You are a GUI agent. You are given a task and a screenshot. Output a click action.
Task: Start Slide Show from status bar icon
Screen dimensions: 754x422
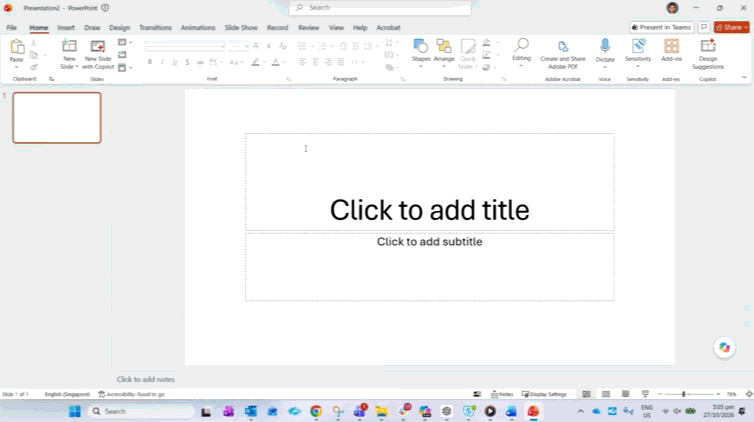pos(645,394)
